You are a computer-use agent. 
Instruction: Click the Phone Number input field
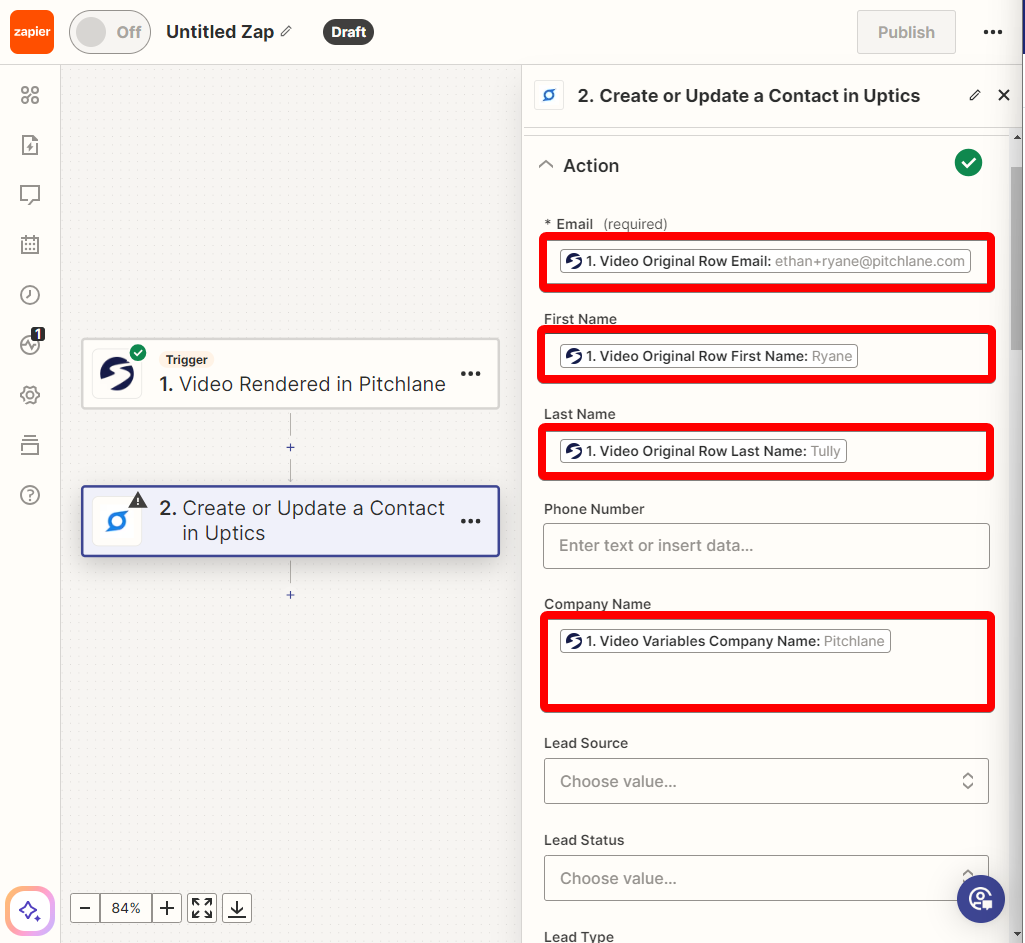[766, 546]
